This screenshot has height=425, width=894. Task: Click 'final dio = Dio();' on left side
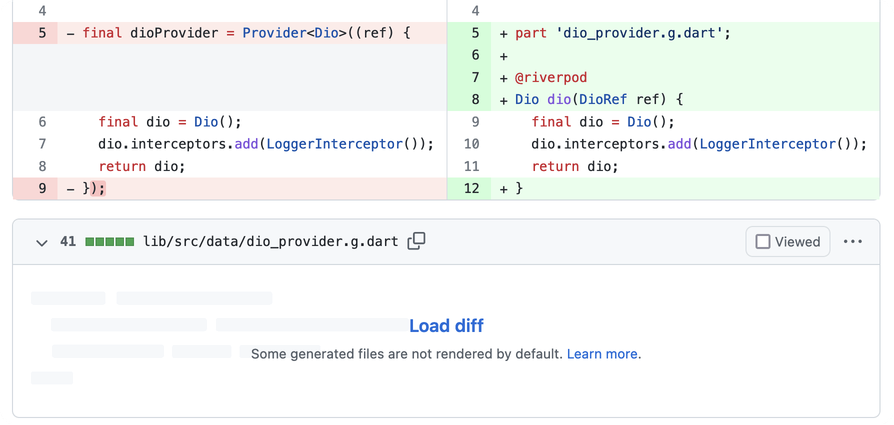(x=170, y=122)
